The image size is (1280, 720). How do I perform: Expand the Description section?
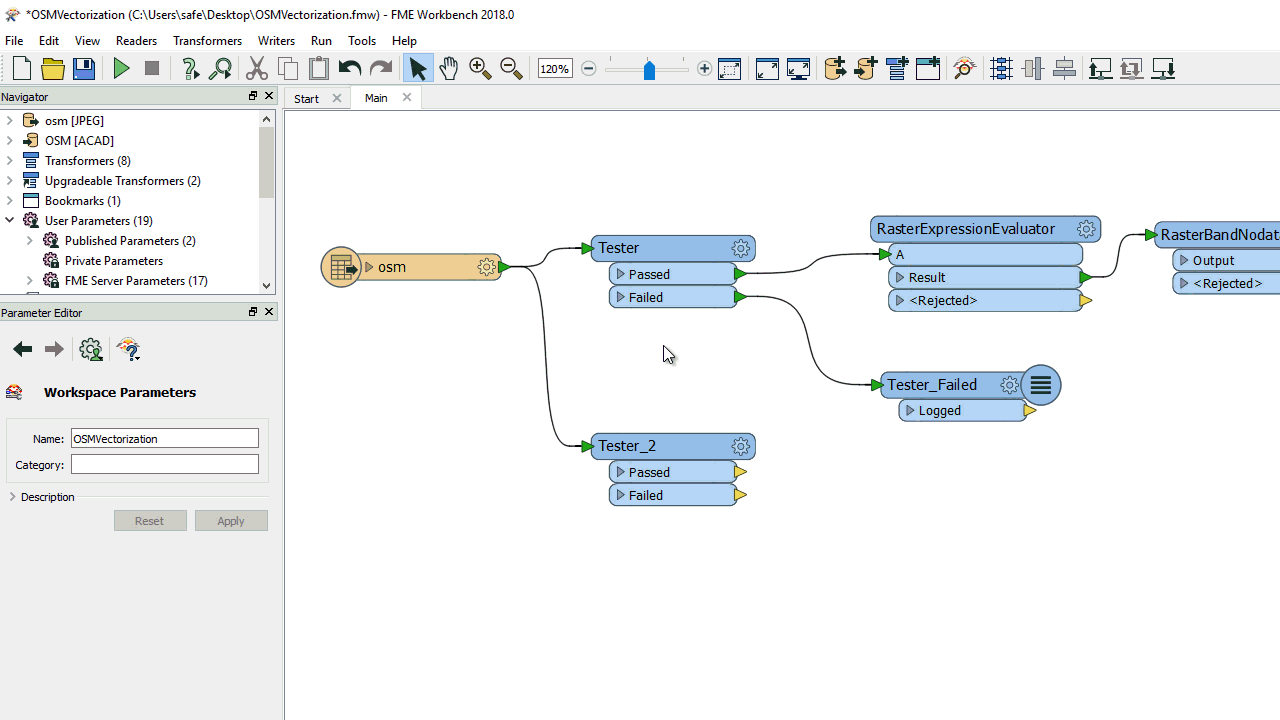13,497
